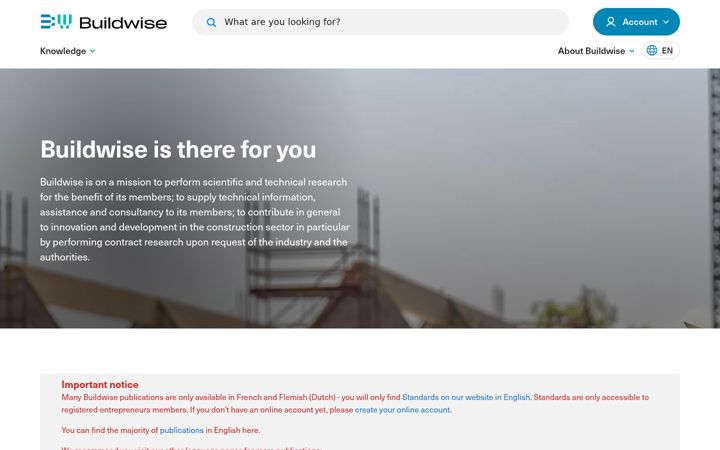This screenshot has width=720, height=450.
Task: Open 'Standards on our website in English' link
Action: coord(466,397)
